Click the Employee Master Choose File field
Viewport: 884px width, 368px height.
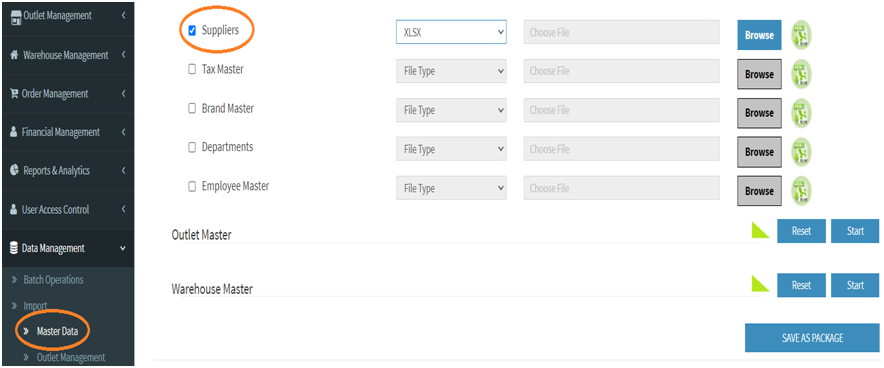pos(622,188)
